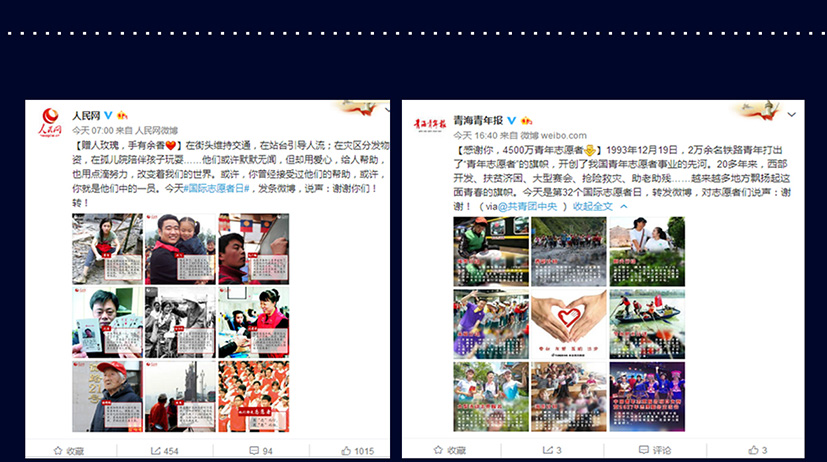Open 青海青年报 stage performance photo
Image resolution: width=827 pixels, height=462 pixels.
point(647,396)
